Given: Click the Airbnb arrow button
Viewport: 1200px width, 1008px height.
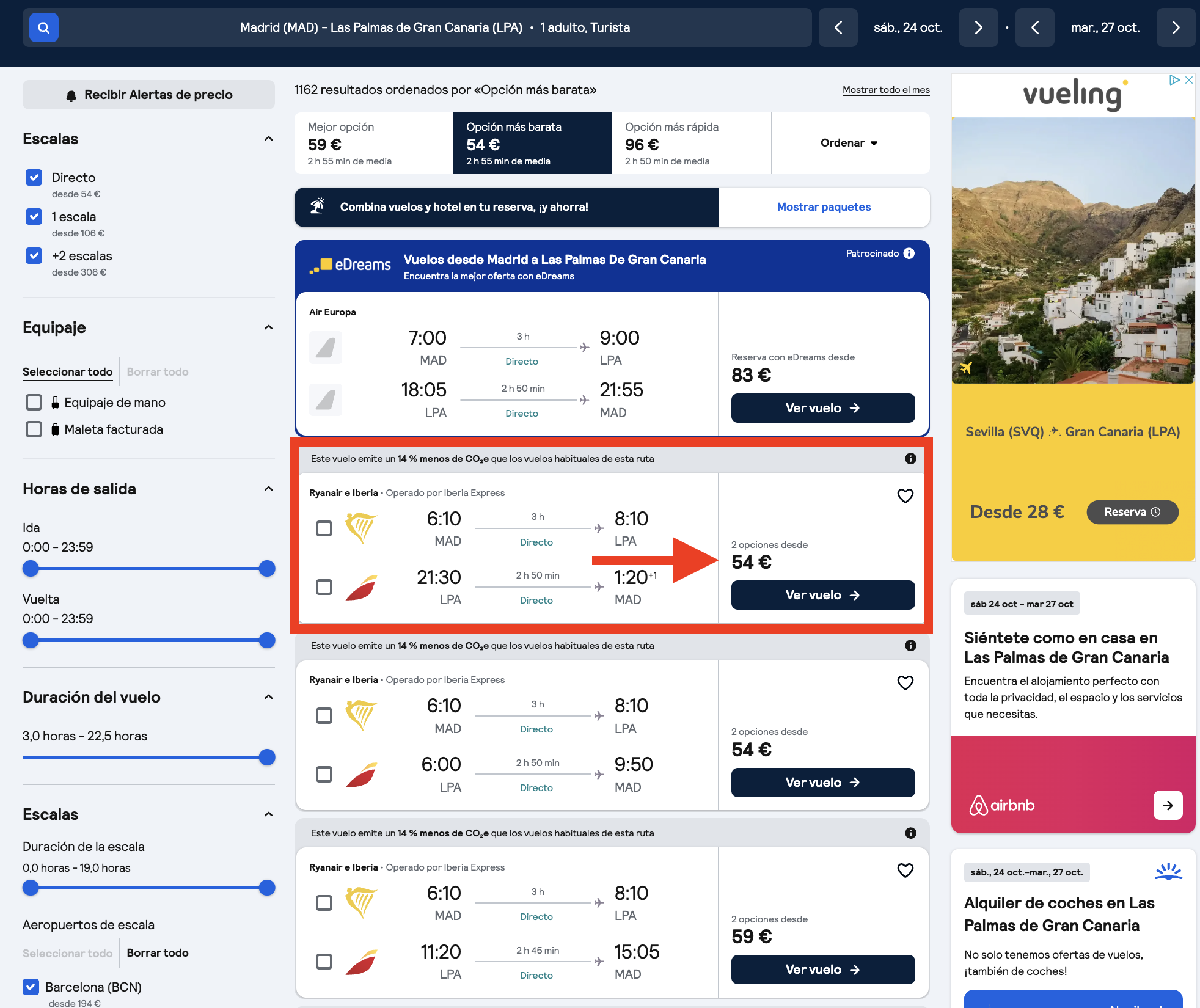Looking at the screenshot, I should coord(1168,805).
